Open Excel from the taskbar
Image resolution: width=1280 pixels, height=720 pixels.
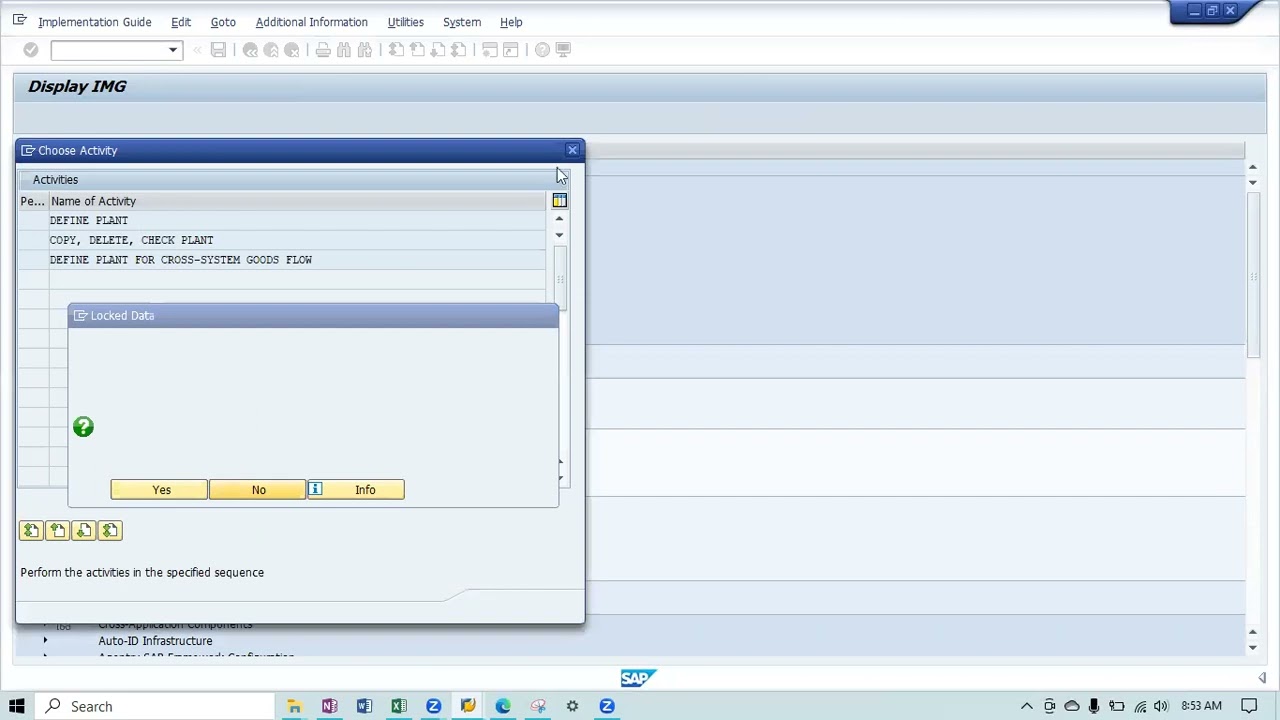pos(399,706)
